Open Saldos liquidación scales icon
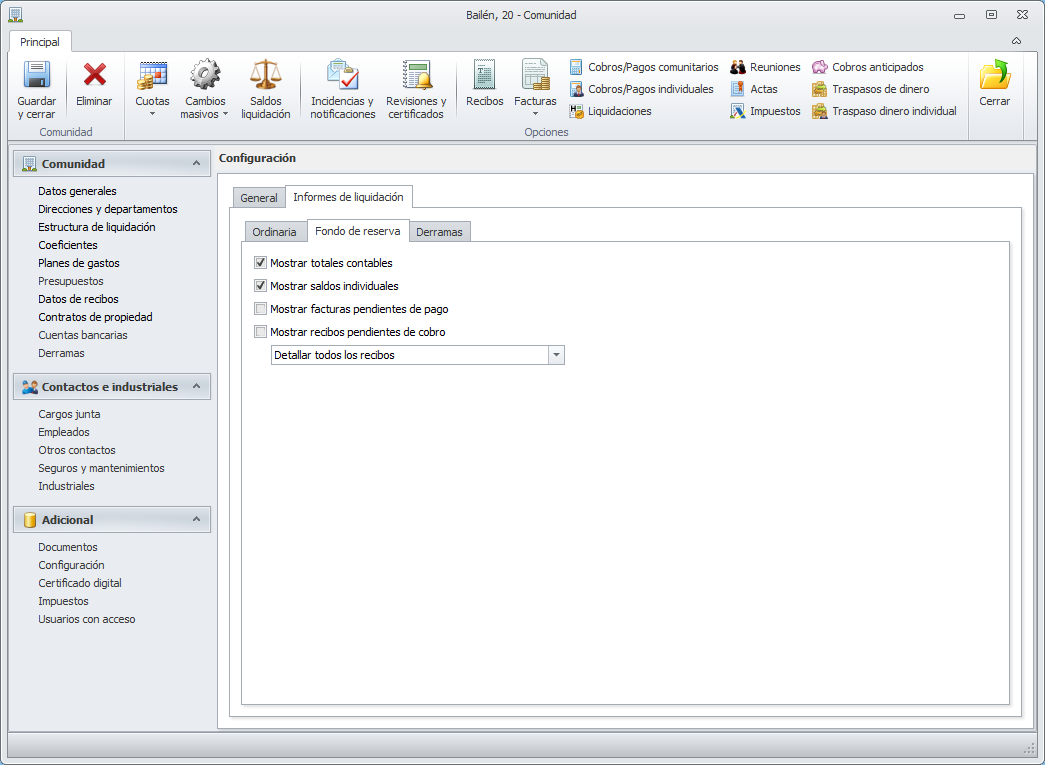 (265, 74)
